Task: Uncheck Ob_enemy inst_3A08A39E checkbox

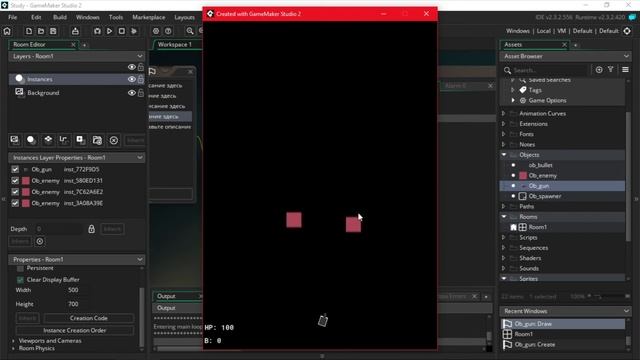Action: click(15, 203)
